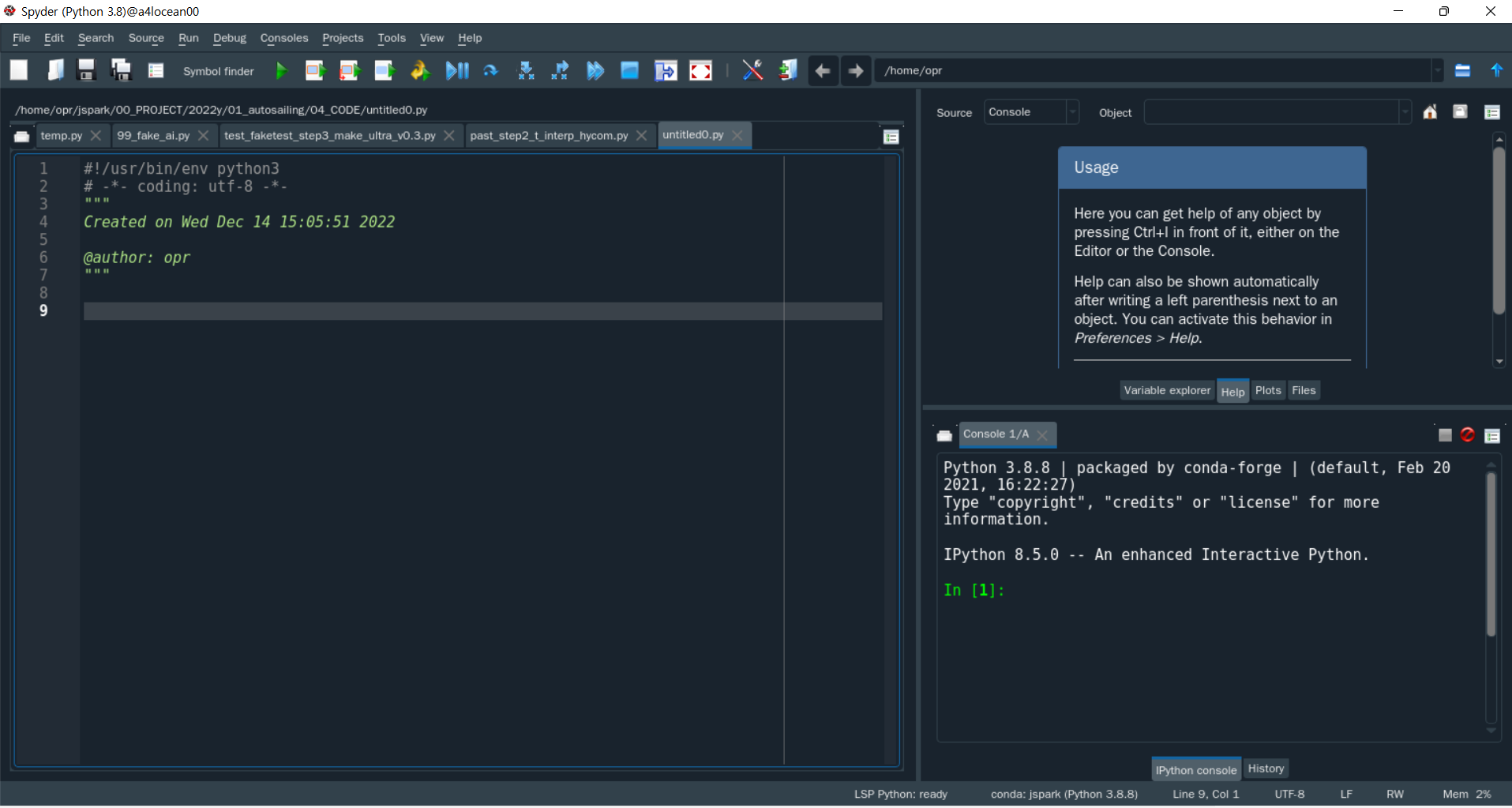This screenshot has height=808, width=1512.
Task: Open the Consoles menu
Action: coord(284,38)
